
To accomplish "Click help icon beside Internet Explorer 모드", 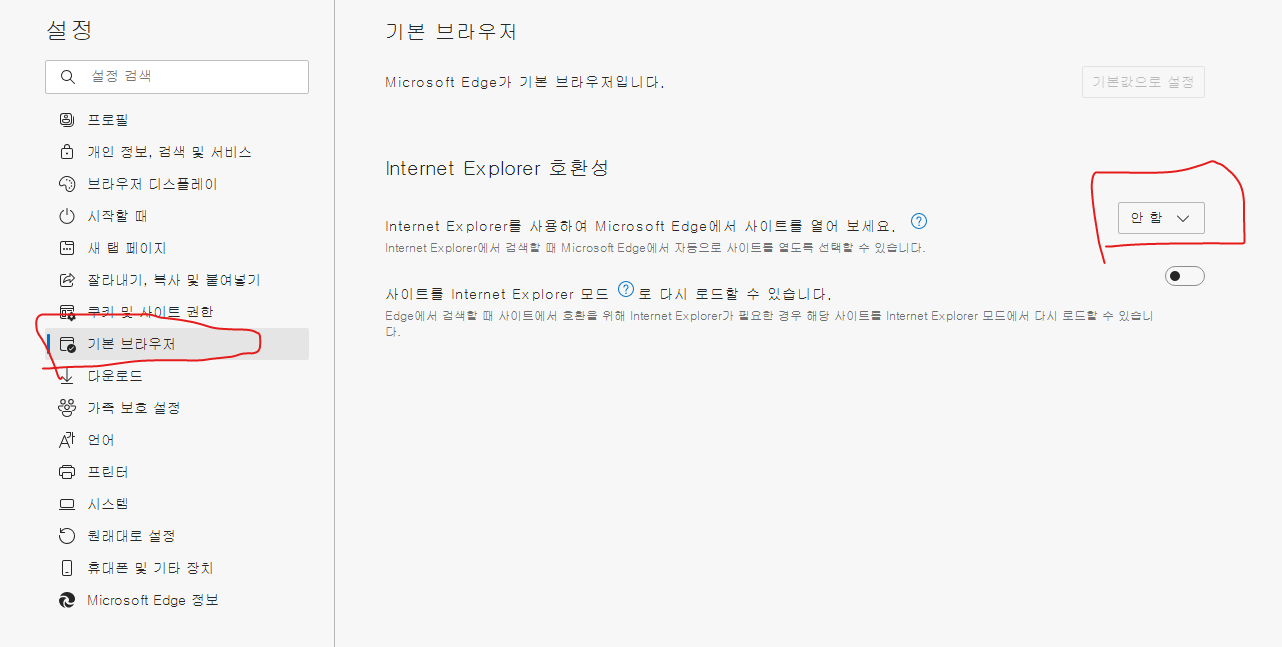I will pyautogui.click(x=626, y=290).
